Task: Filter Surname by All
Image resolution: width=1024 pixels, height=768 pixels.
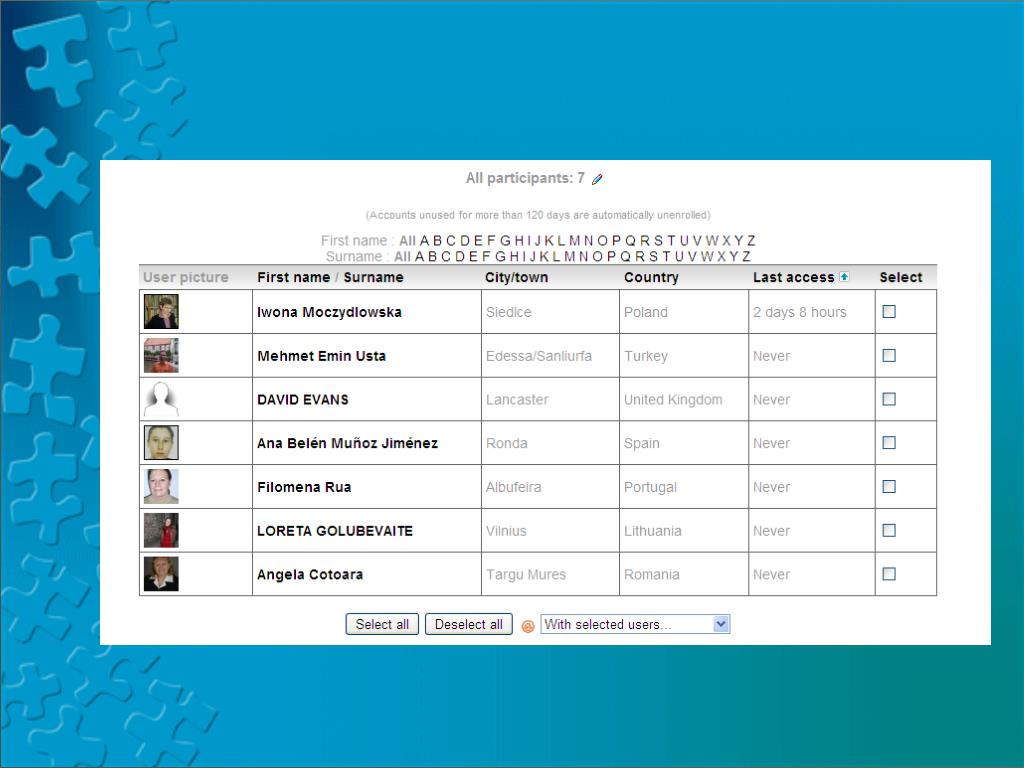Action: (x=402, y=256)
